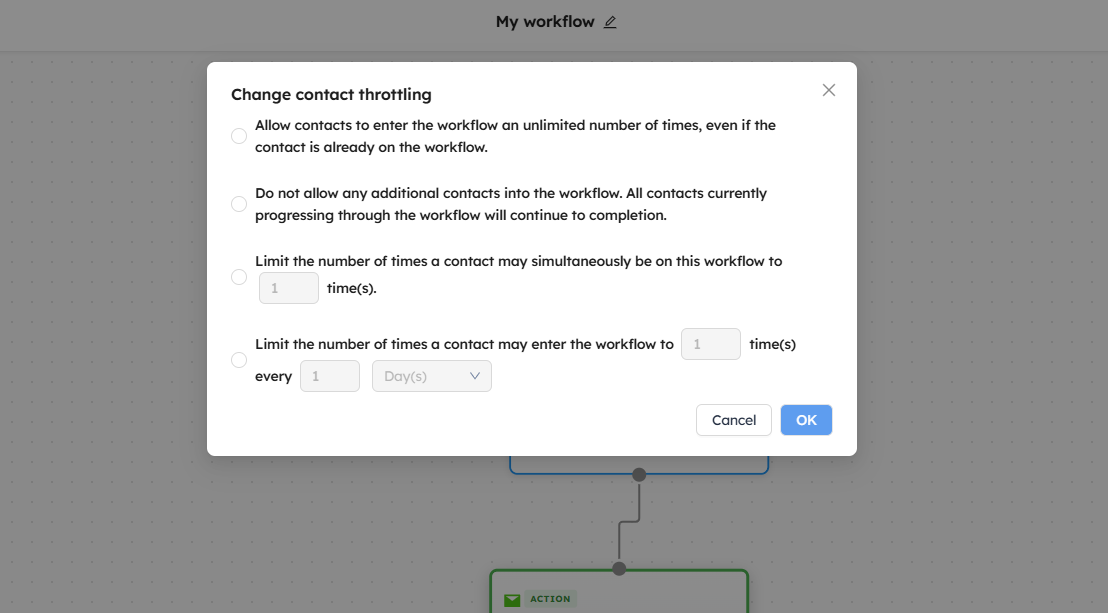The image size is (1108, 613).
Task: Click the pencil edit icon beside My workflow
Action: tap(610, 22)
